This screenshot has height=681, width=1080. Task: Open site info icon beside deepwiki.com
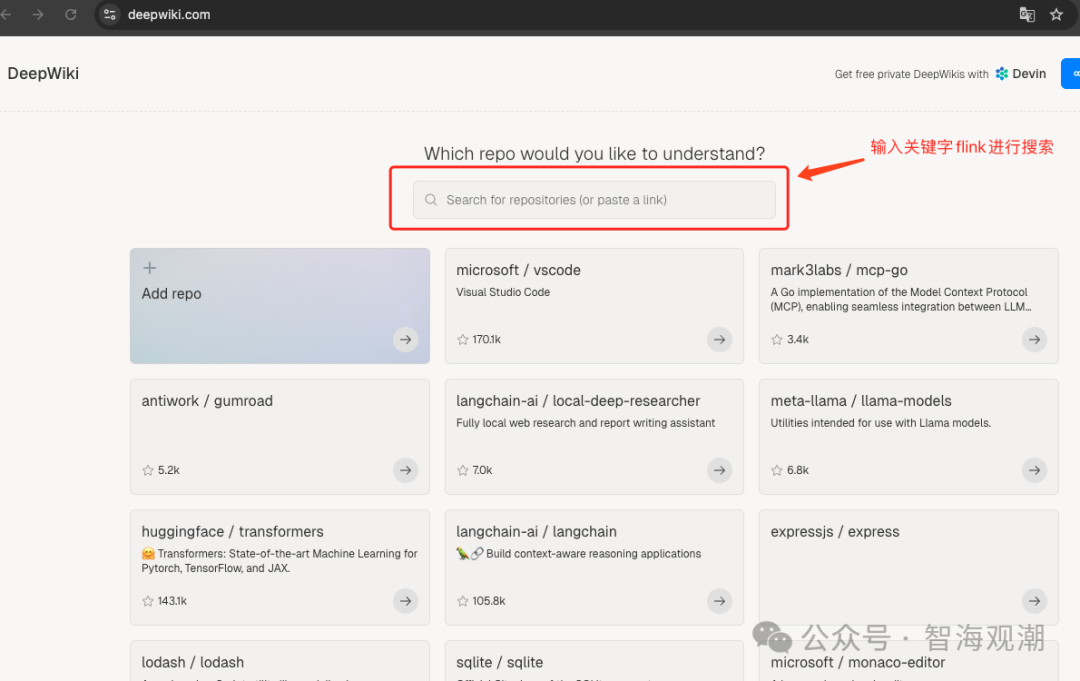[109, 14]
